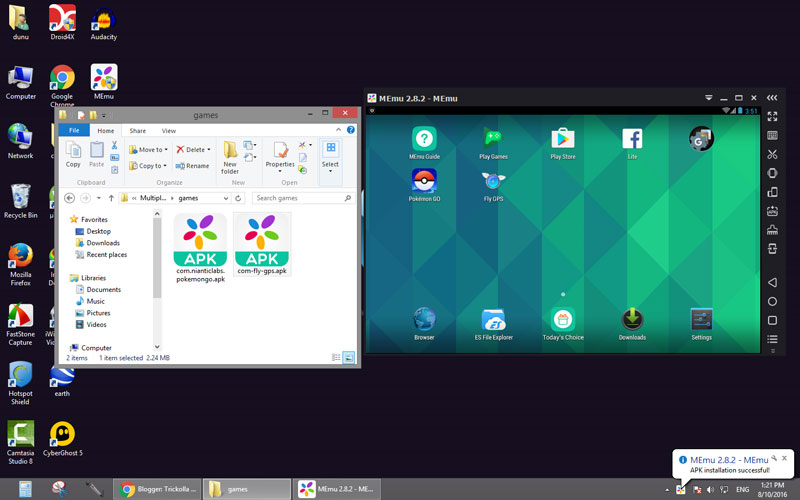Launch Fly GPS app in MEmu

493,185
